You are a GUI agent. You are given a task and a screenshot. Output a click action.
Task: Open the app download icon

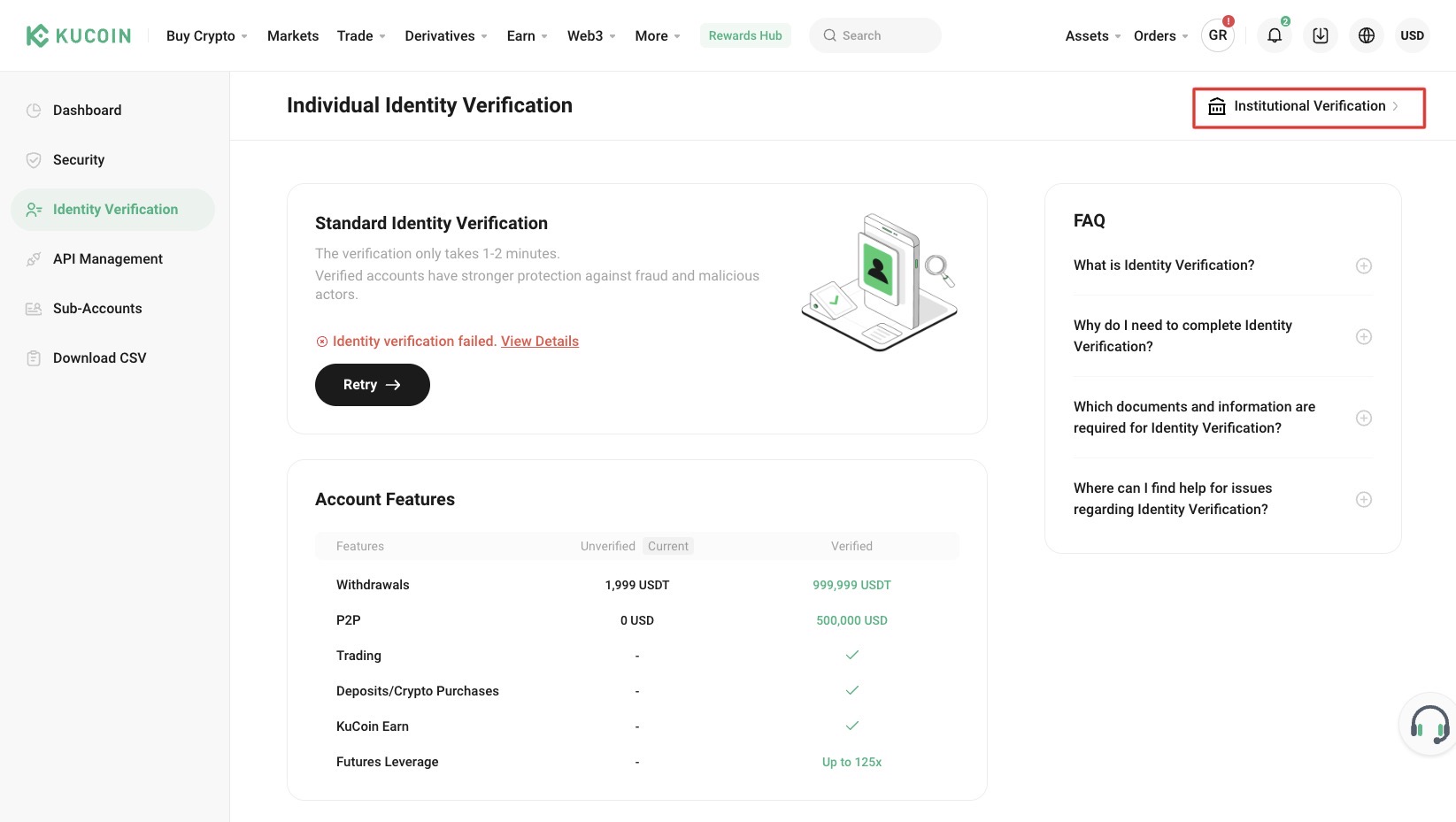coord(1320,35)
